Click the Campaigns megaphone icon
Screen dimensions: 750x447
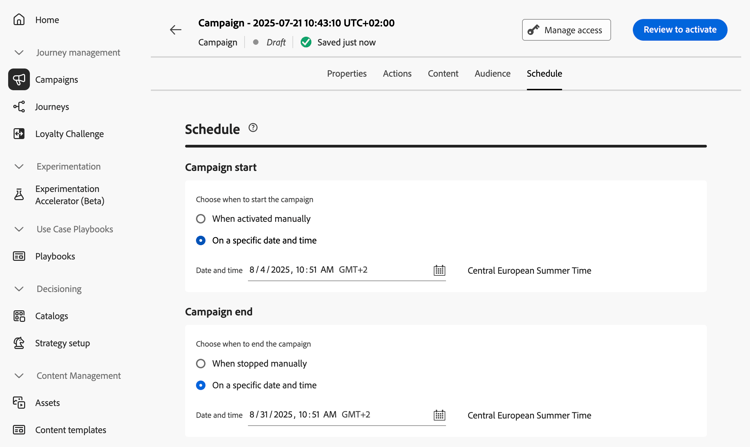coord(19,79)
